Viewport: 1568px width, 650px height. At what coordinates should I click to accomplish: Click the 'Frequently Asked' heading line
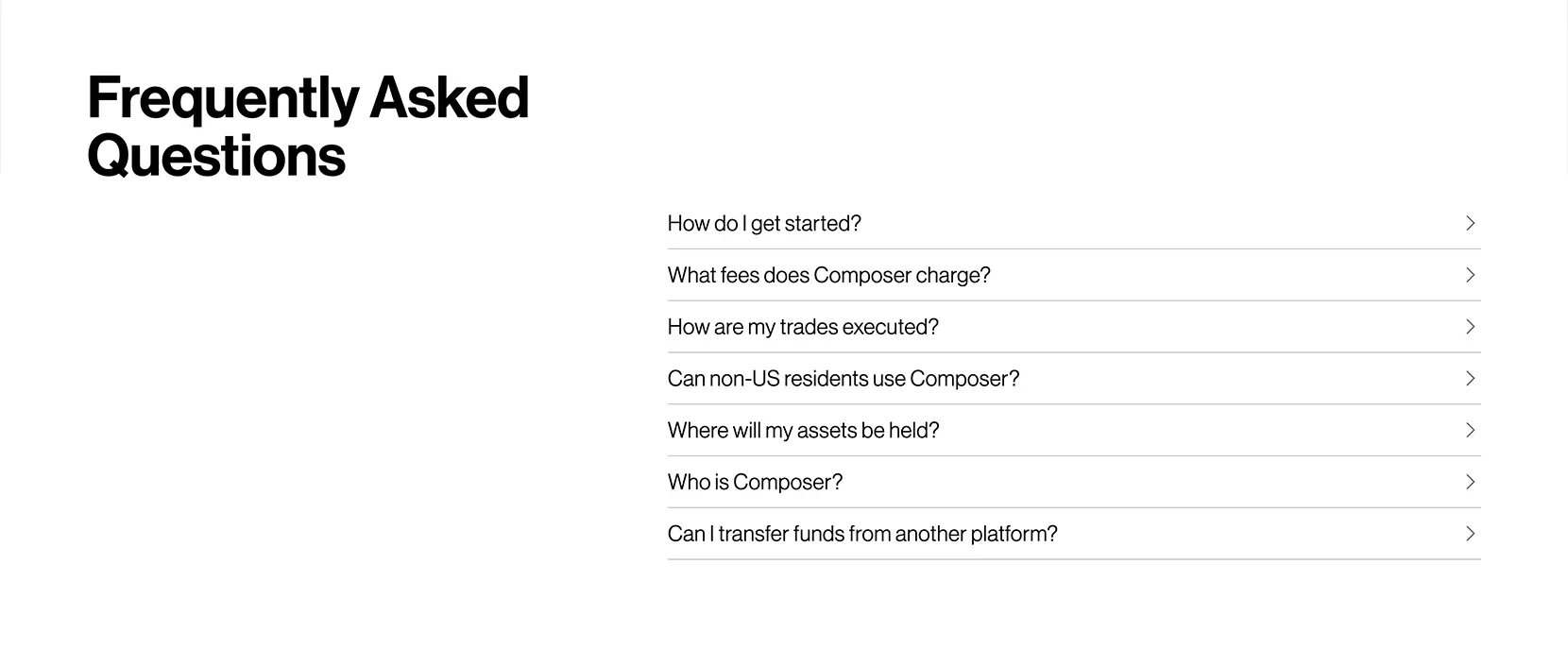308,99
